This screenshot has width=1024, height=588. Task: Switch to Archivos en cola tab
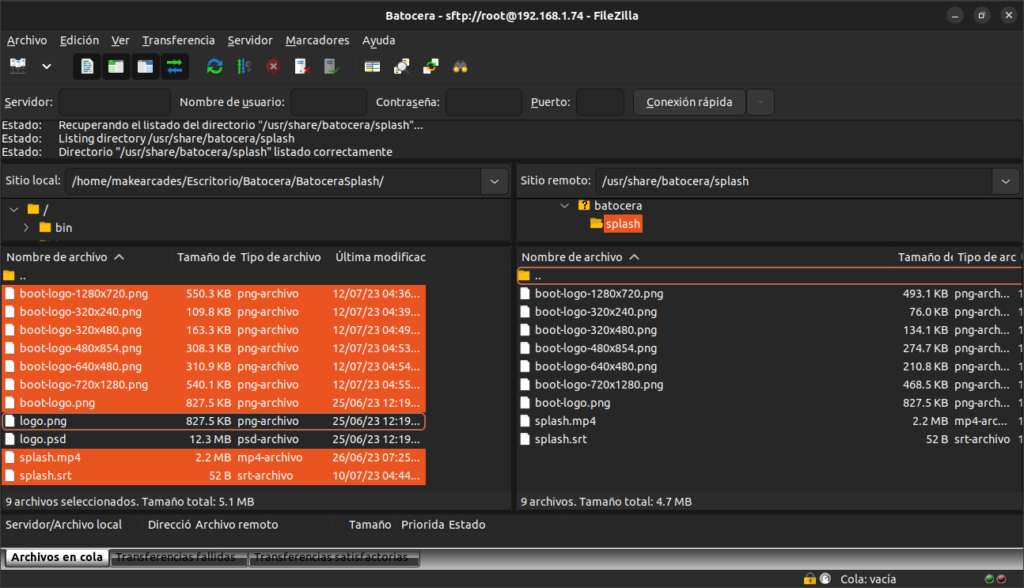(57, 557)
